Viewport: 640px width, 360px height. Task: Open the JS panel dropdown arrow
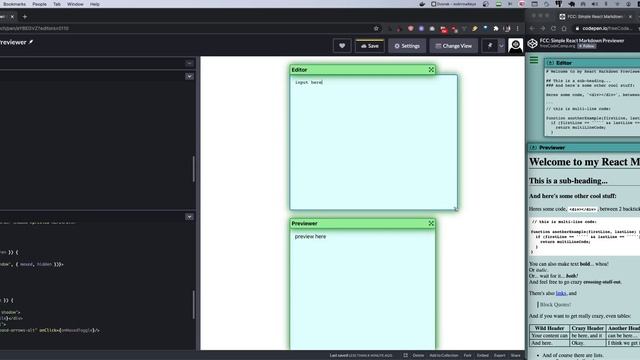tap(189, 217)
